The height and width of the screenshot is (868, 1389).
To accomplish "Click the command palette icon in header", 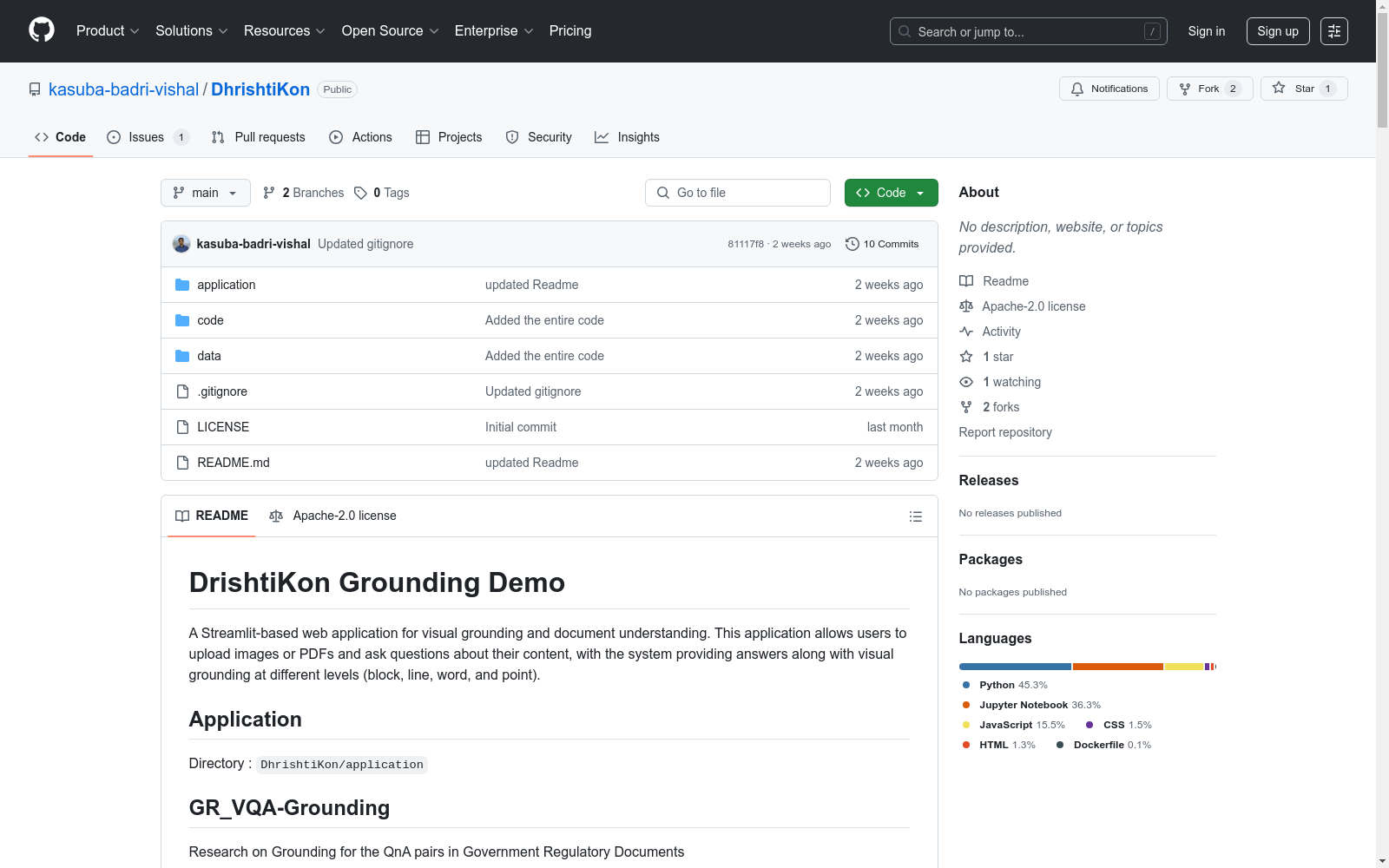I will coord(1333,31).
